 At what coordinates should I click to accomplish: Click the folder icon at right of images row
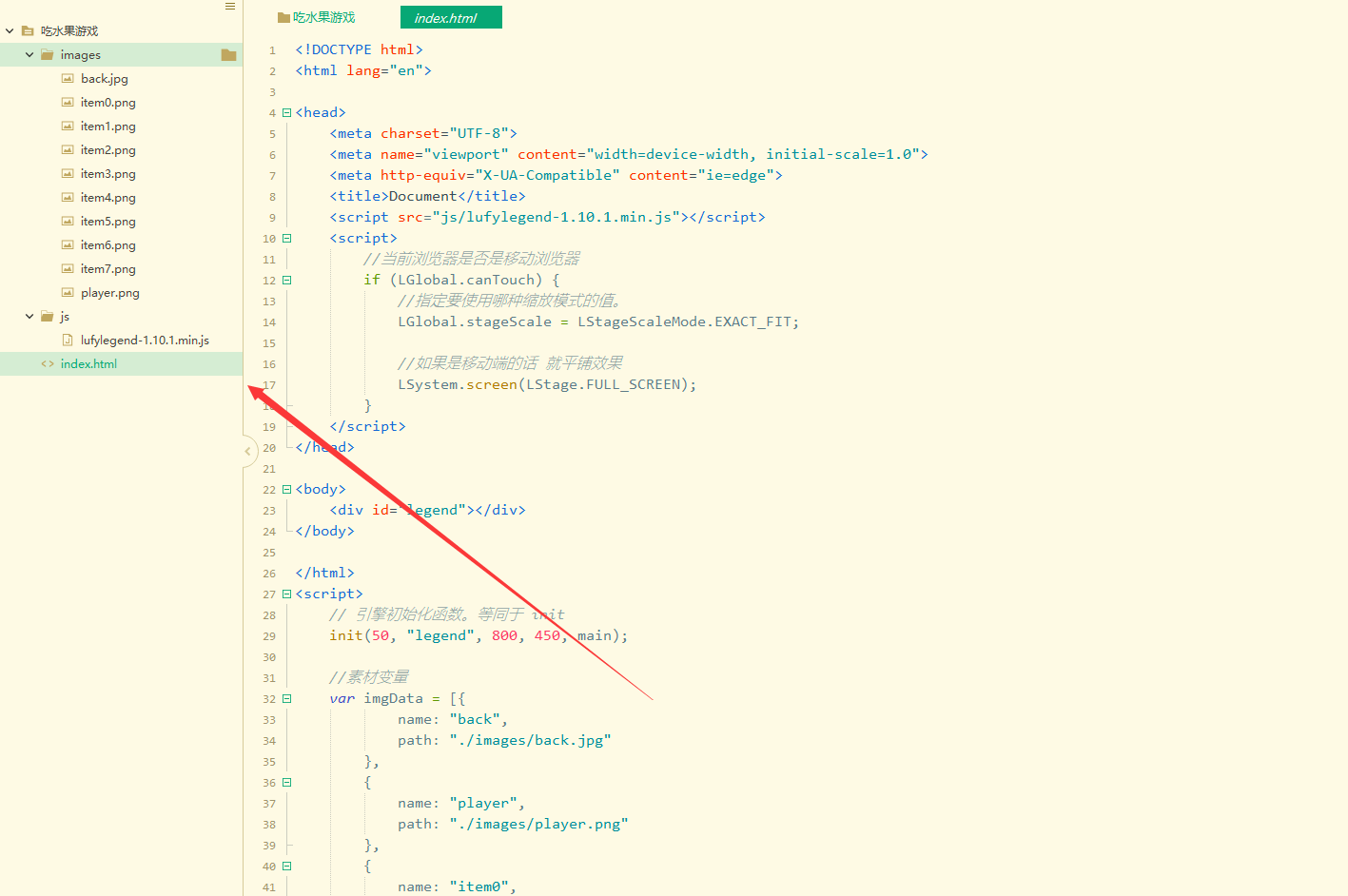pyautogui.click(x=228, y=55)
